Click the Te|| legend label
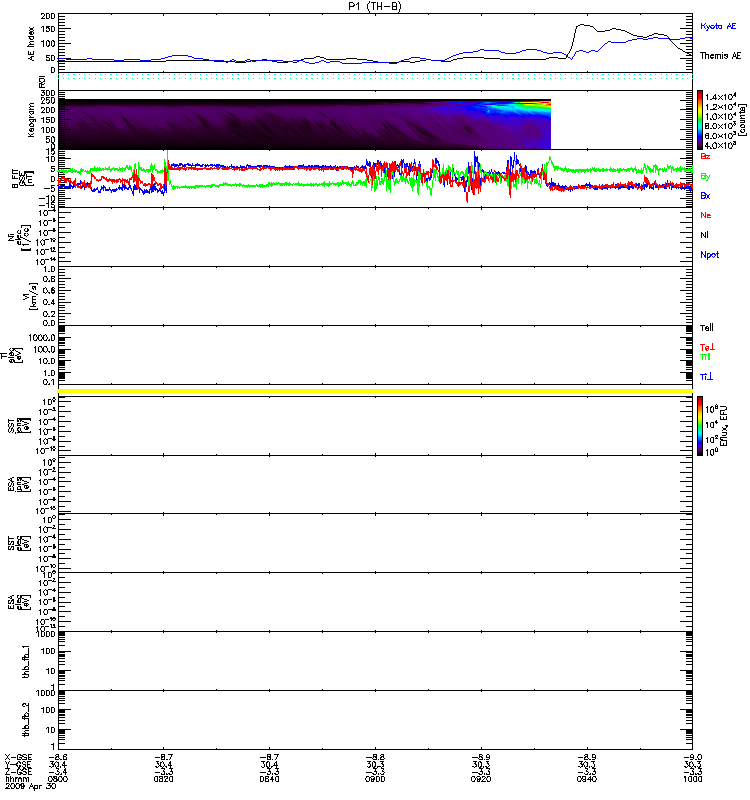The height and width of the screenshot is (800, 750). click(707, 328)
